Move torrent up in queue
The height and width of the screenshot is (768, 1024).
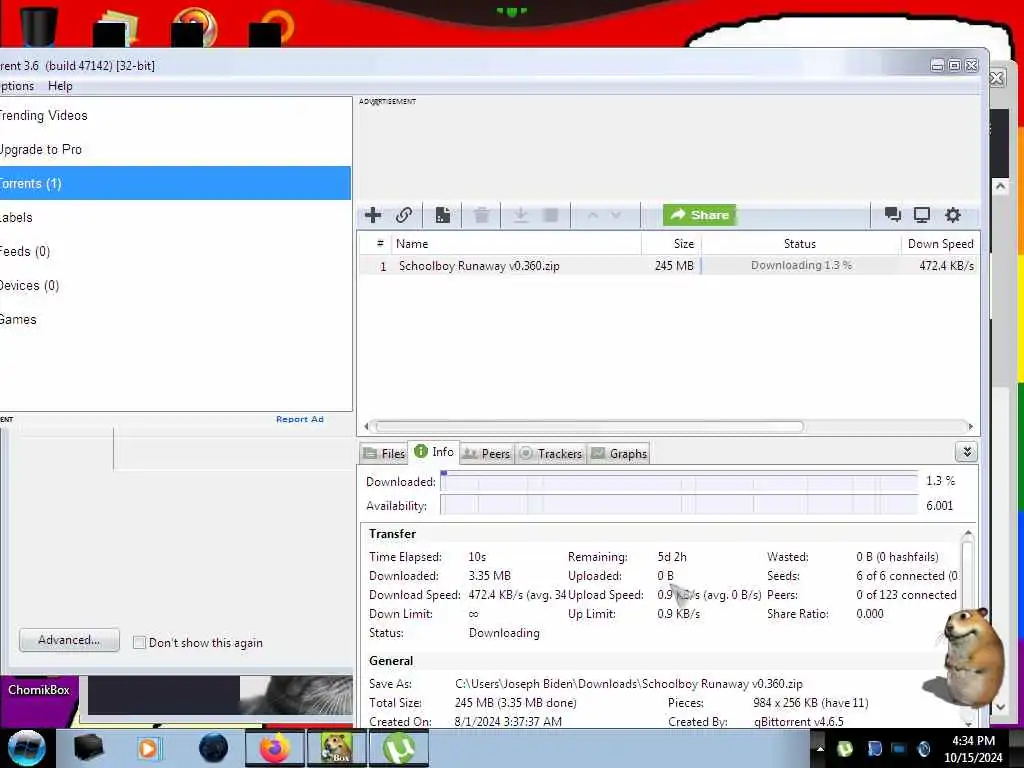tap(593, 215)
